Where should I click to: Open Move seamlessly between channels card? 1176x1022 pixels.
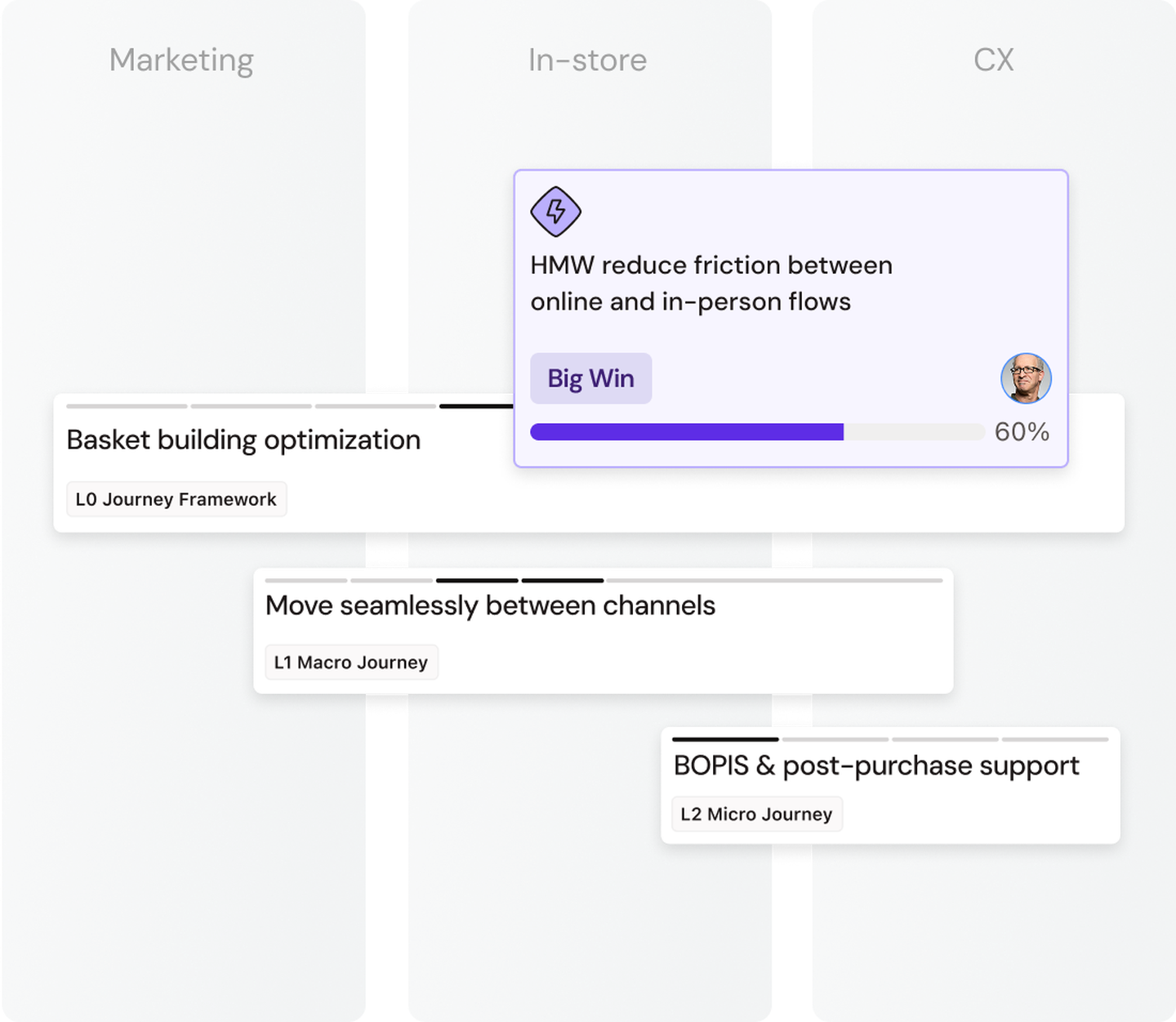pyautogui.click(x=490, y=605)
